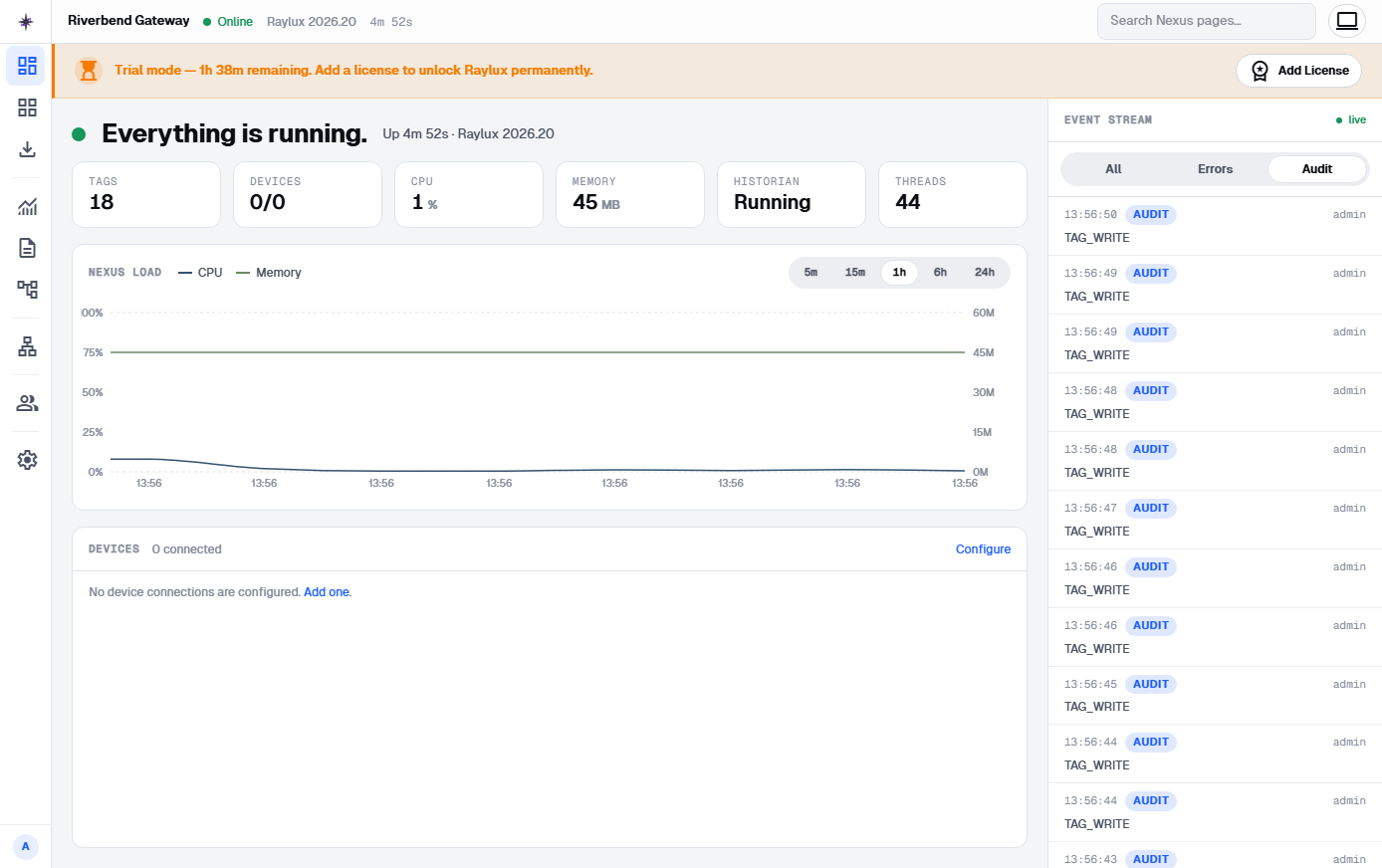1382x868 pixels.
Task: Select the 1h time range
Action: click(x=899, y=273)
